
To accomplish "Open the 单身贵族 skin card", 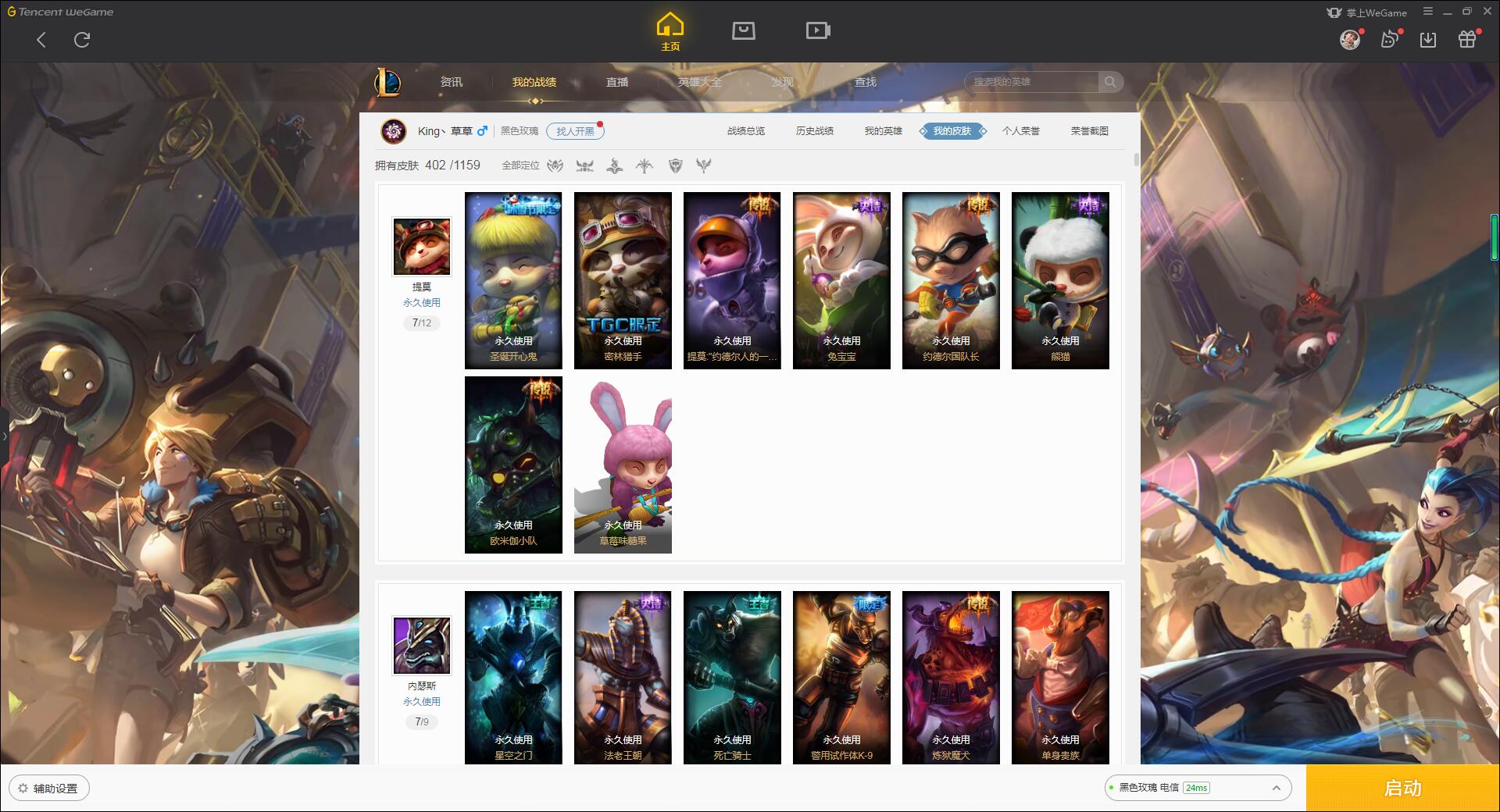I will click(1060, 678).
